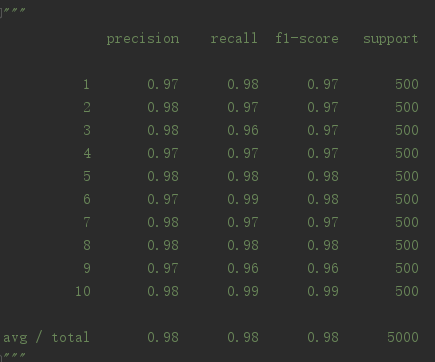This screenshot has width=435, height=362.
Task: Click the recall value 0.96 for class 3
Action: pos(243,130)
